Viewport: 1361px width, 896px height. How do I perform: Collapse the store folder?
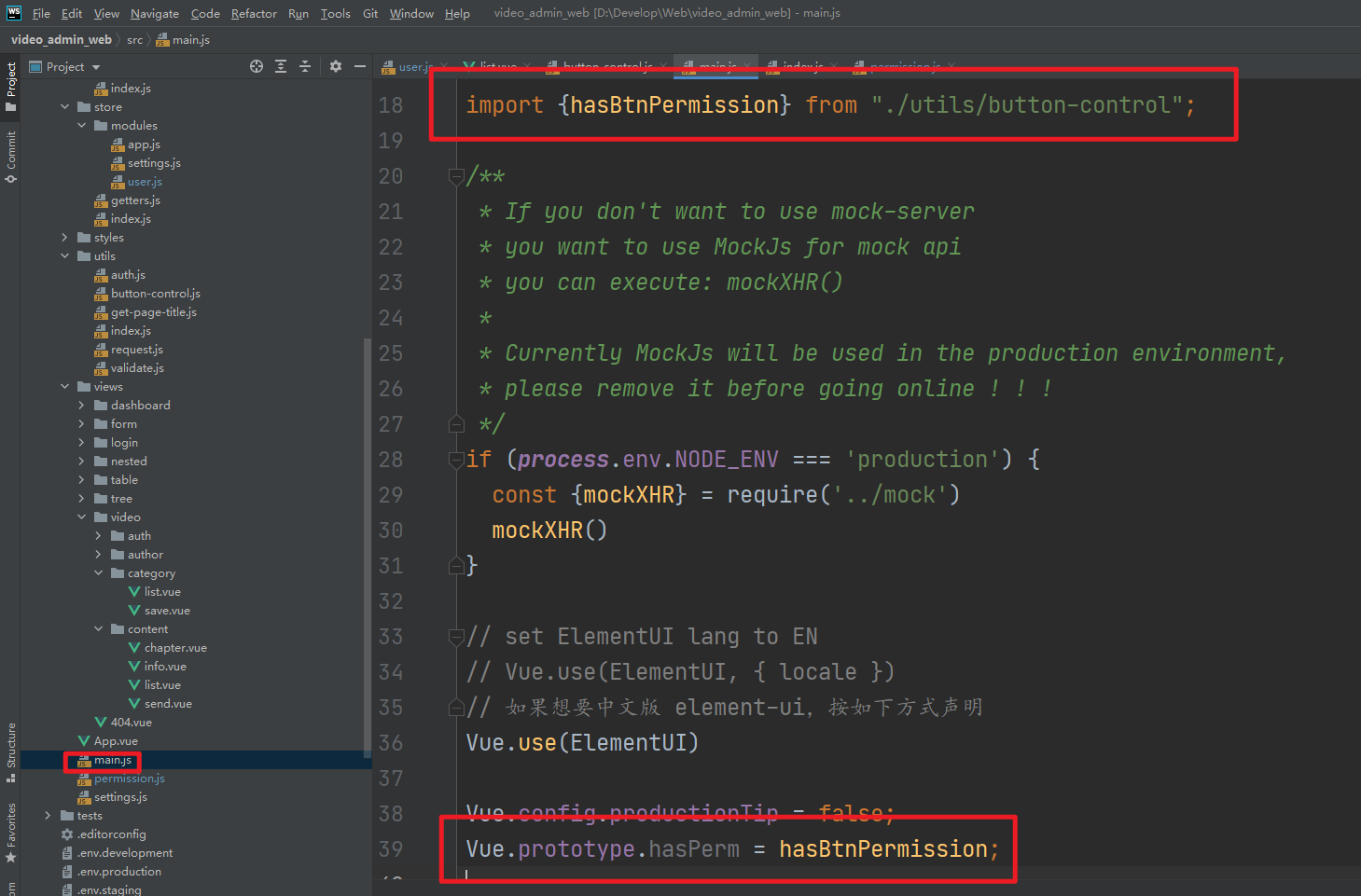point(65,107)
